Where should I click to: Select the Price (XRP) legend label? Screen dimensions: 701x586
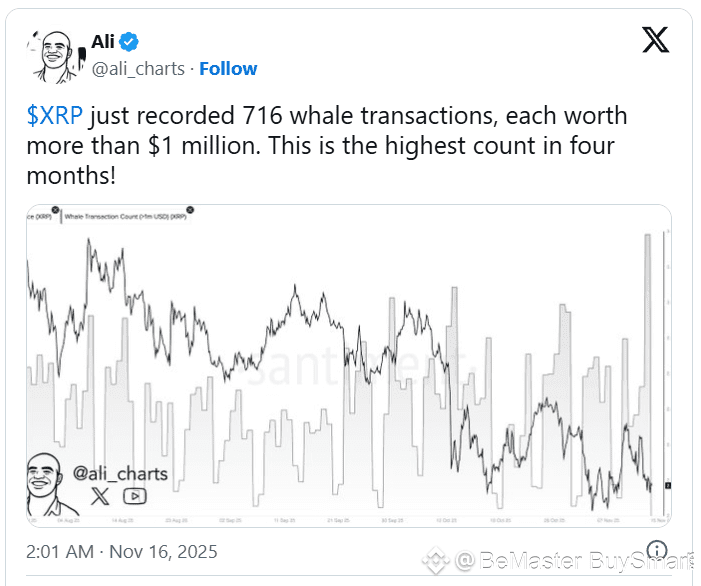(40, 216)
